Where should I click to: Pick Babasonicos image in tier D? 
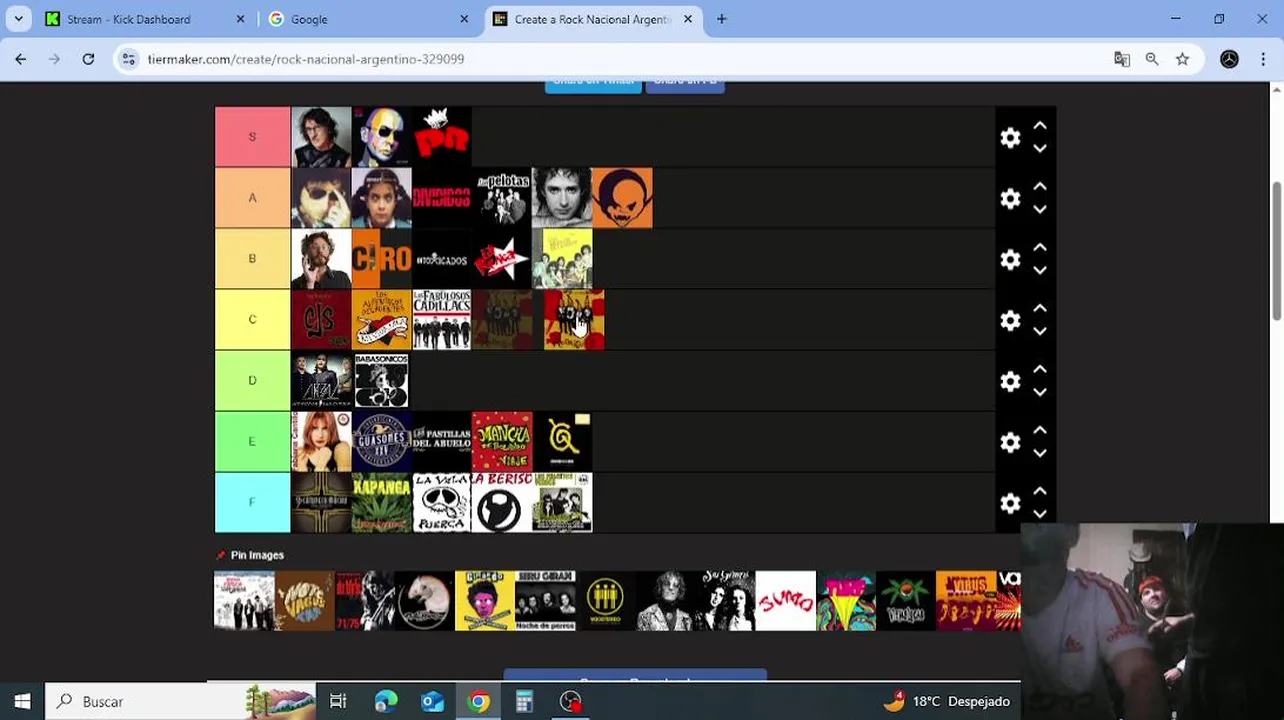click(381, 381)
